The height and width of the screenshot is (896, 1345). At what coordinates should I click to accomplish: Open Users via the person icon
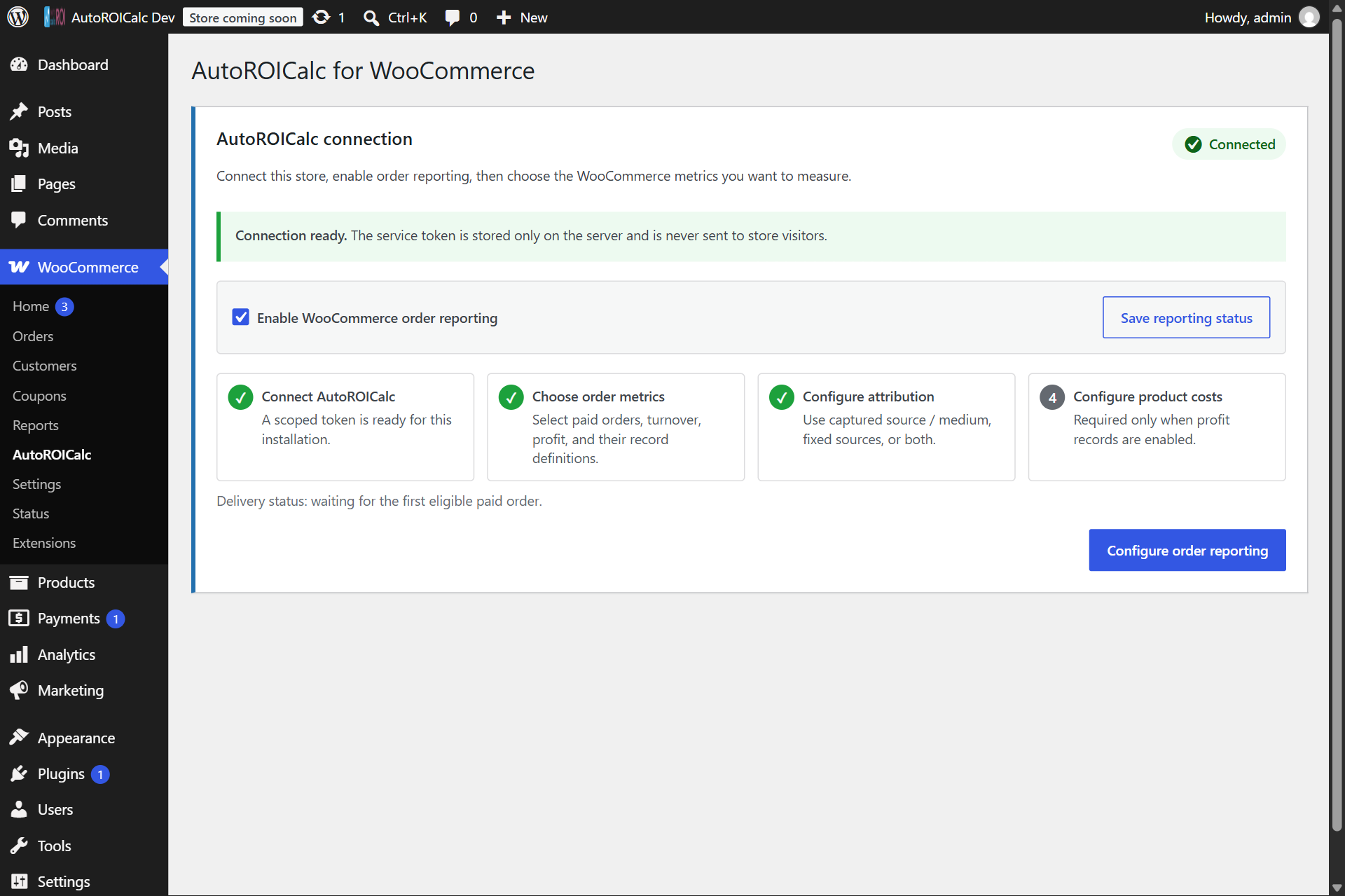pyautogui.click(x=19, y=809)
